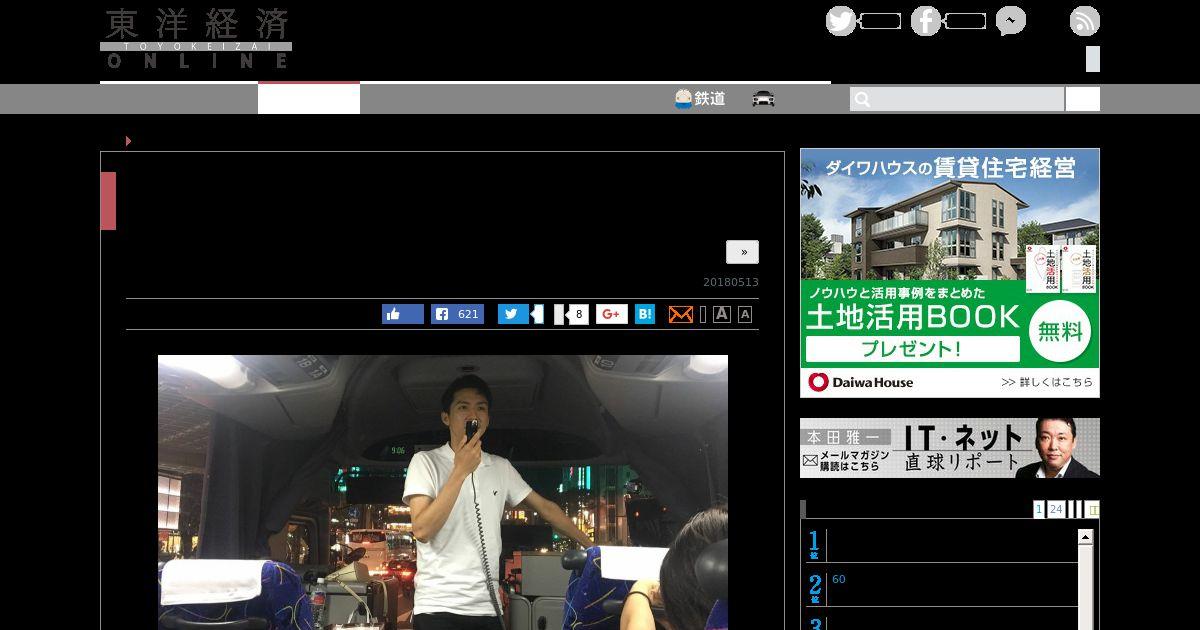The height and width of the screenshot is (630, 1200).
Task: Click the Toyo Keizai Online logo
Action: [196, 38]
